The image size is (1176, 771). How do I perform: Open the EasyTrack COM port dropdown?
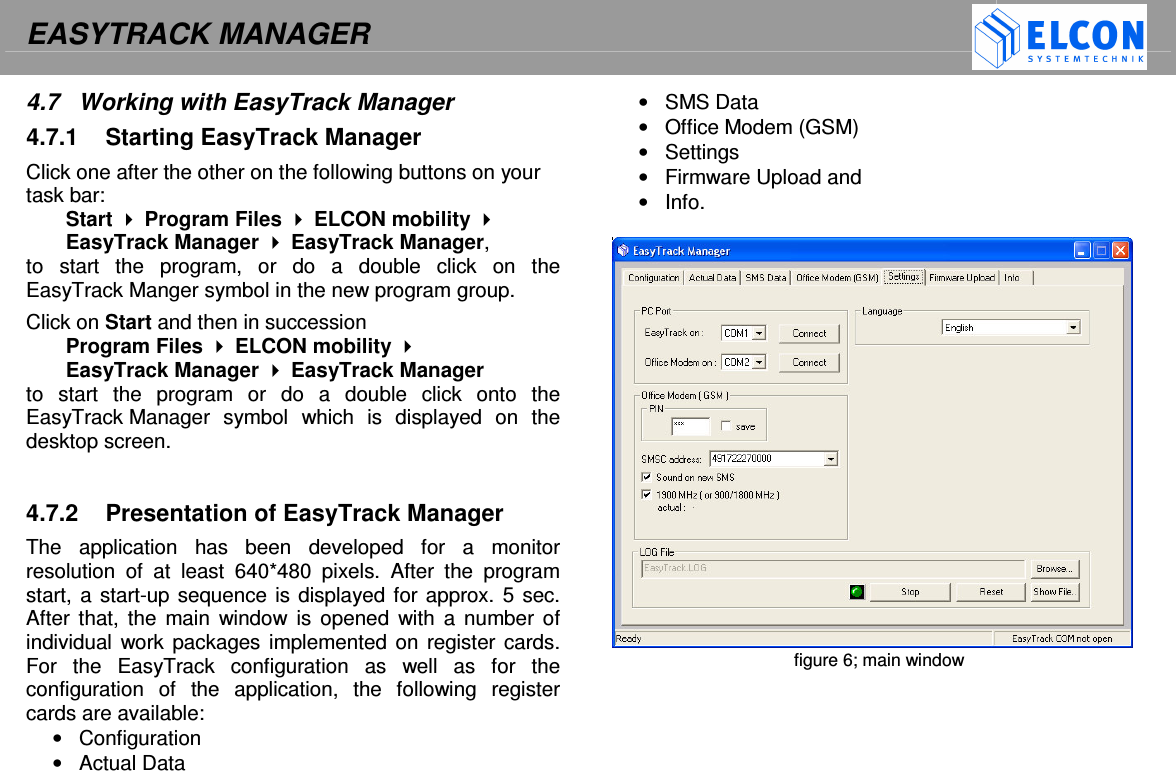760,333
